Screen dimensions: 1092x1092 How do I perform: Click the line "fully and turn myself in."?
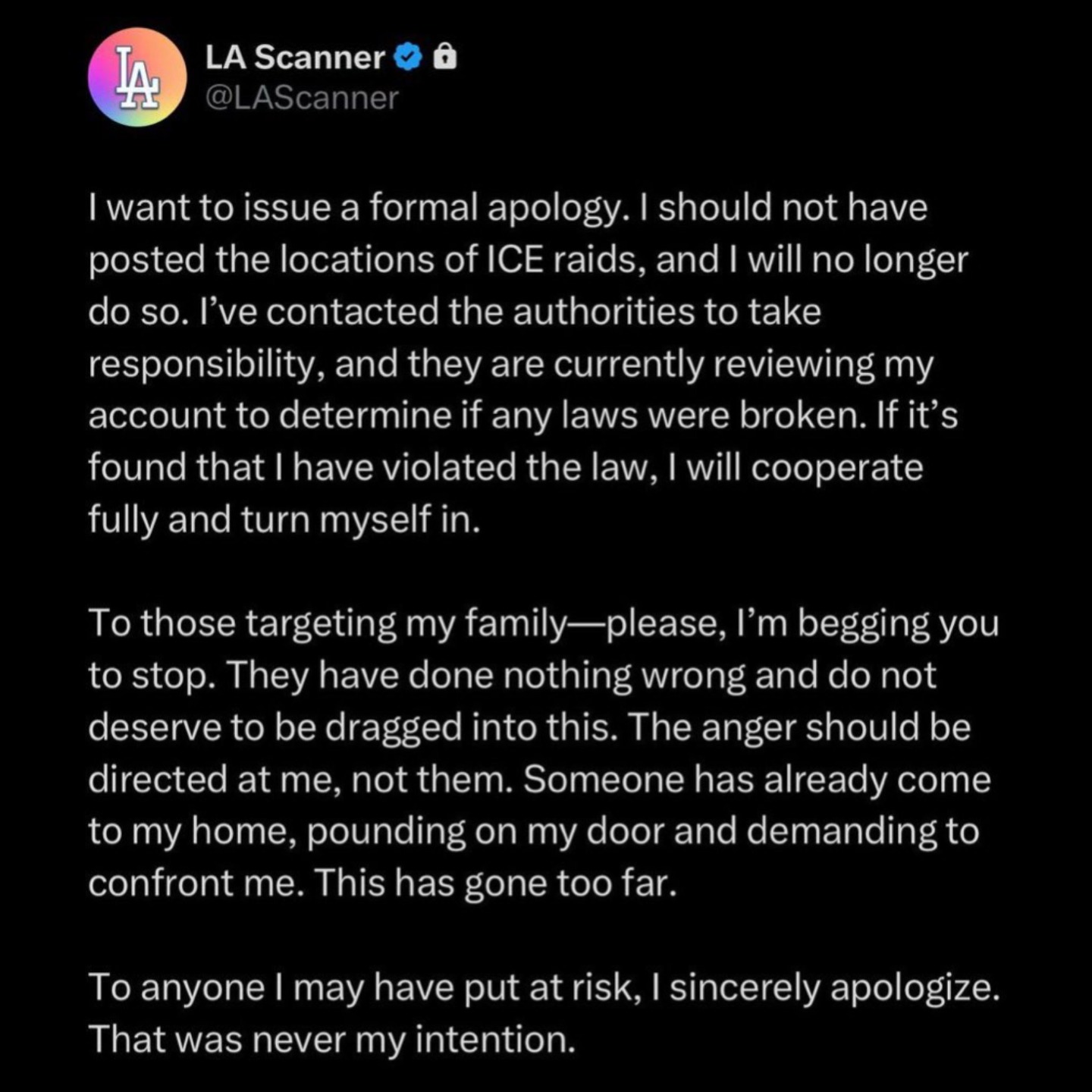click(284, 520)
